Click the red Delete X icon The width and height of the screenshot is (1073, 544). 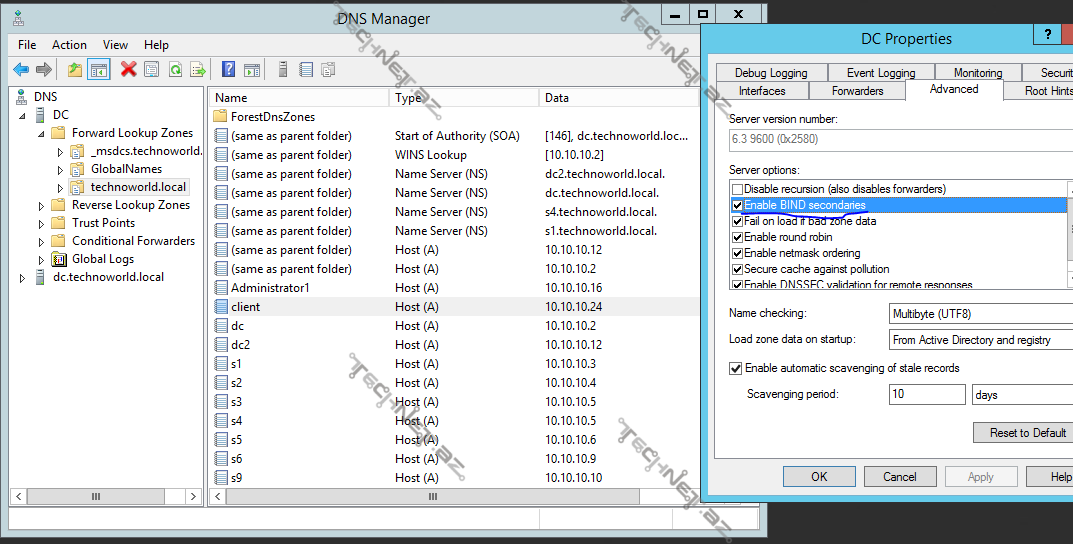click(128, 69)
